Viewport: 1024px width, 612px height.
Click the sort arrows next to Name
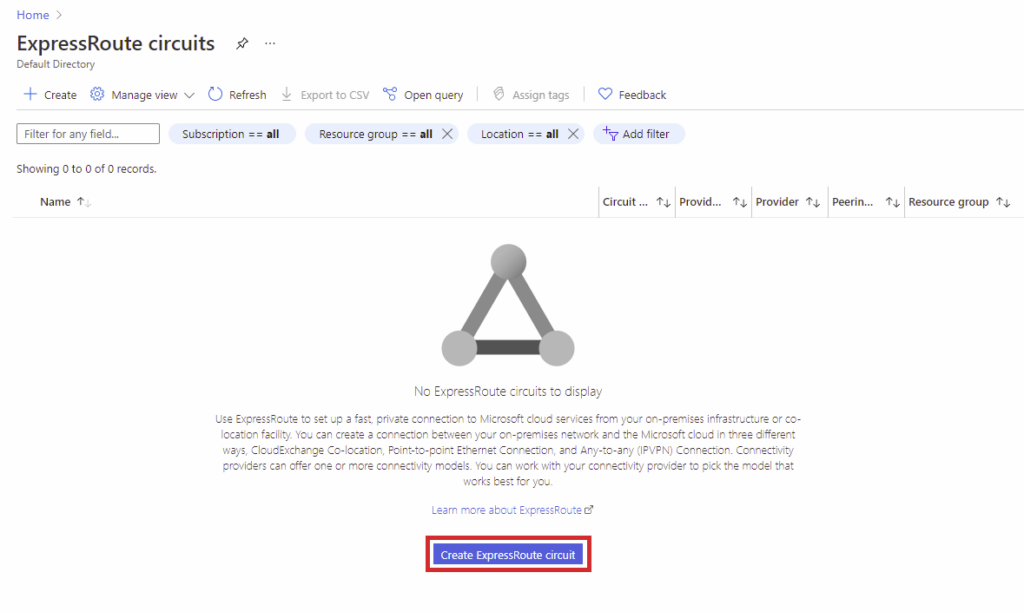[x=84, y=202]
